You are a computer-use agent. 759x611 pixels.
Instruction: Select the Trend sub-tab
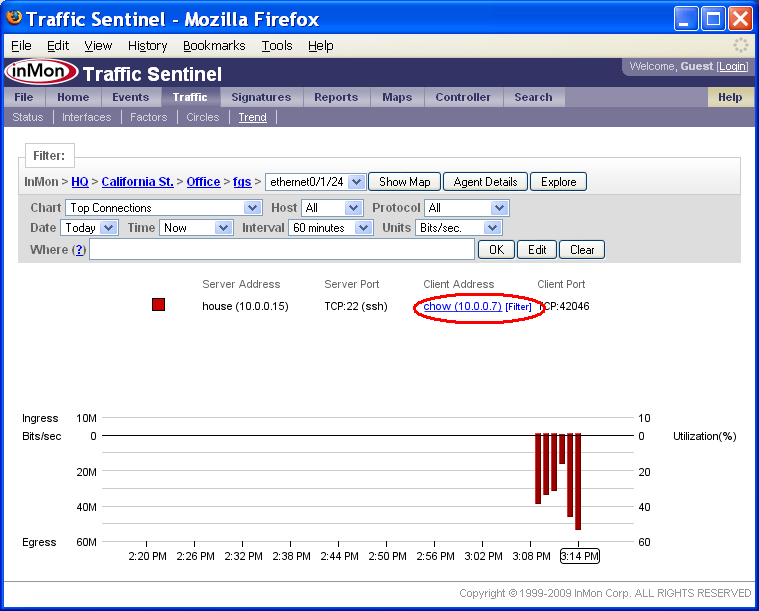[x=252, y=117]
